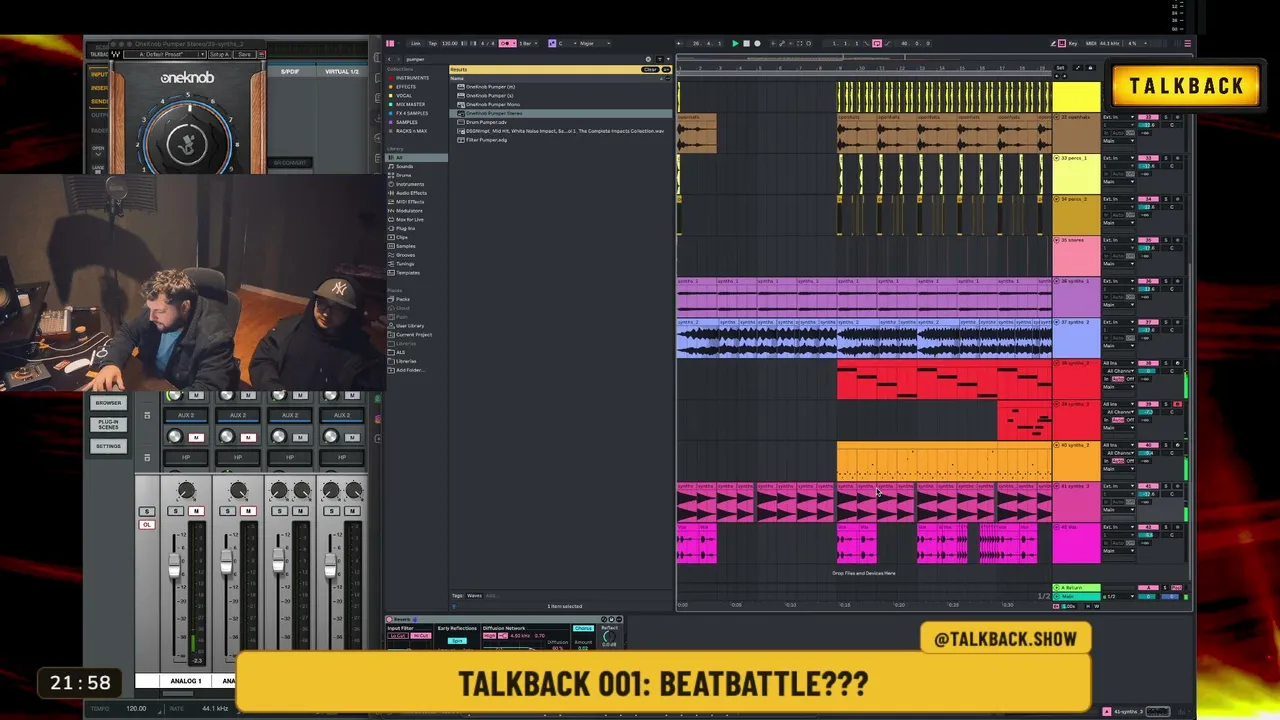1280x720 pixels.
Task: Click the Tap tempo button
Action: pos(432,43)
